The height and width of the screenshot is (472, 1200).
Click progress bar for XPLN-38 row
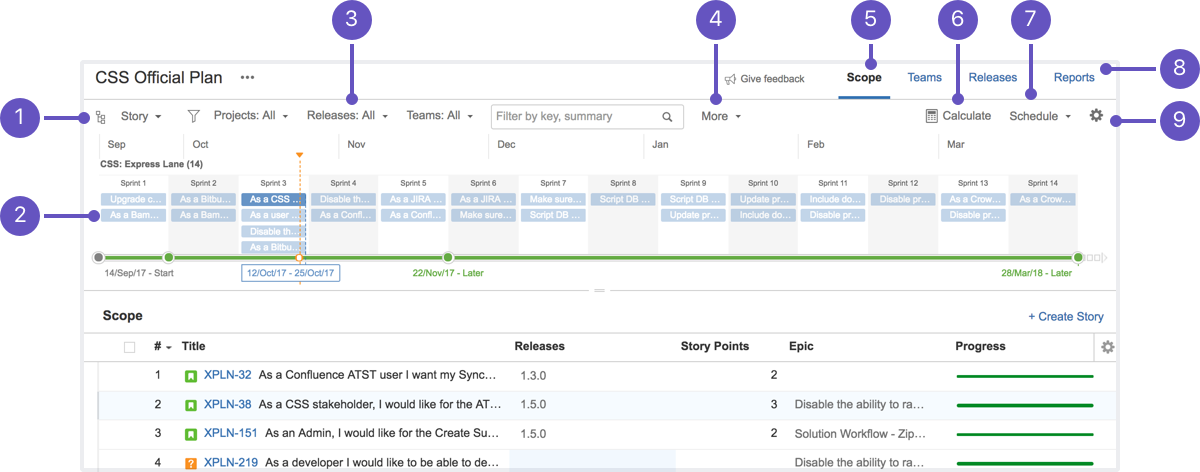point(1025,405)
